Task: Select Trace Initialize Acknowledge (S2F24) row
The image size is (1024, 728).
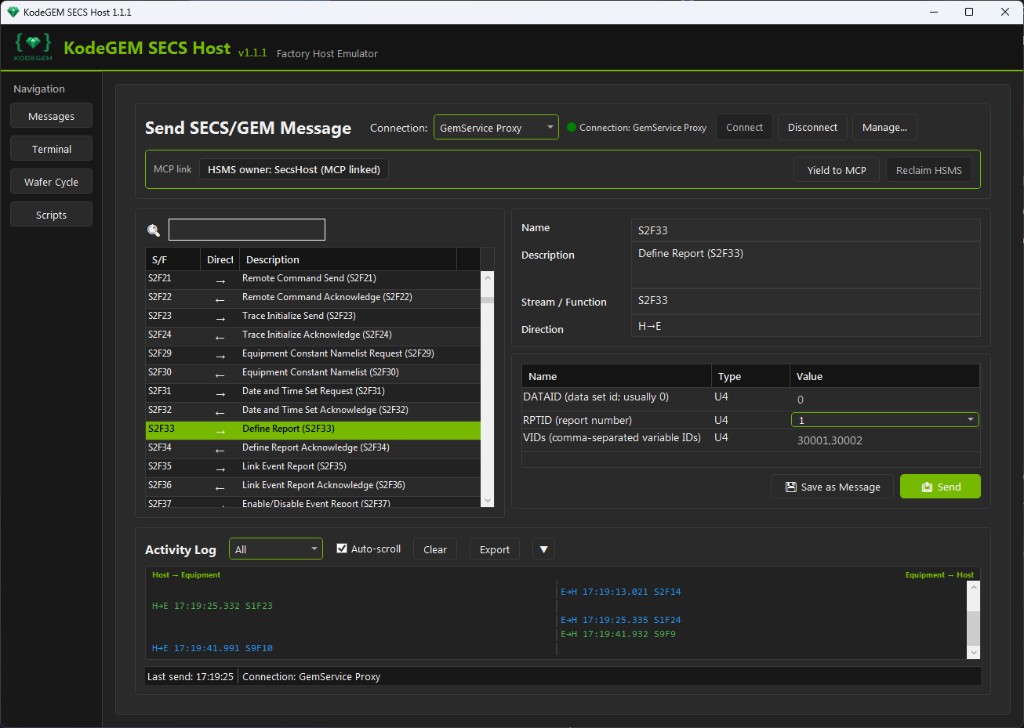Action: [313, 335]
